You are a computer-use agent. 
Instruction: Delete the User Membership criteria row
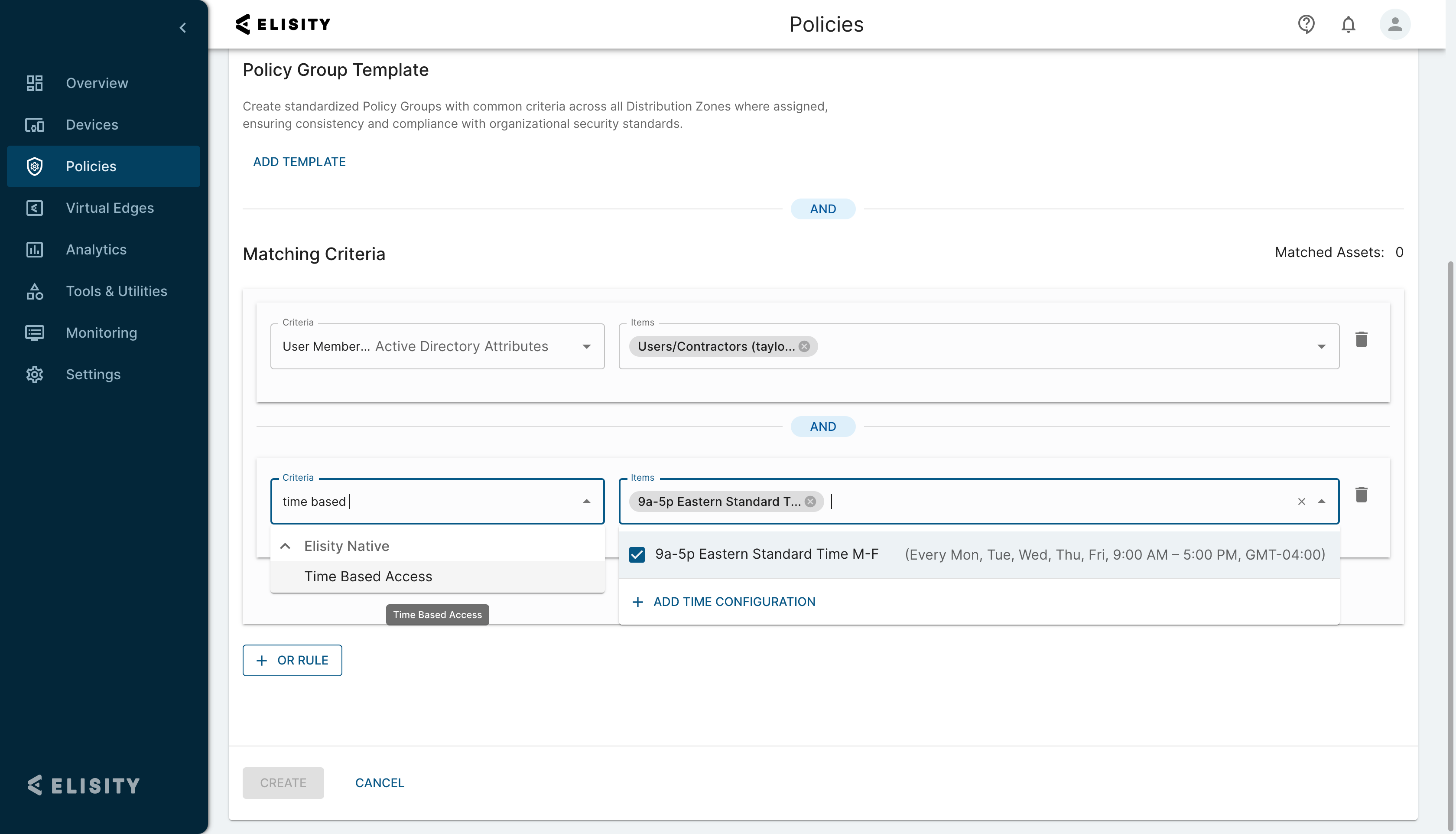coord(1361,340)
